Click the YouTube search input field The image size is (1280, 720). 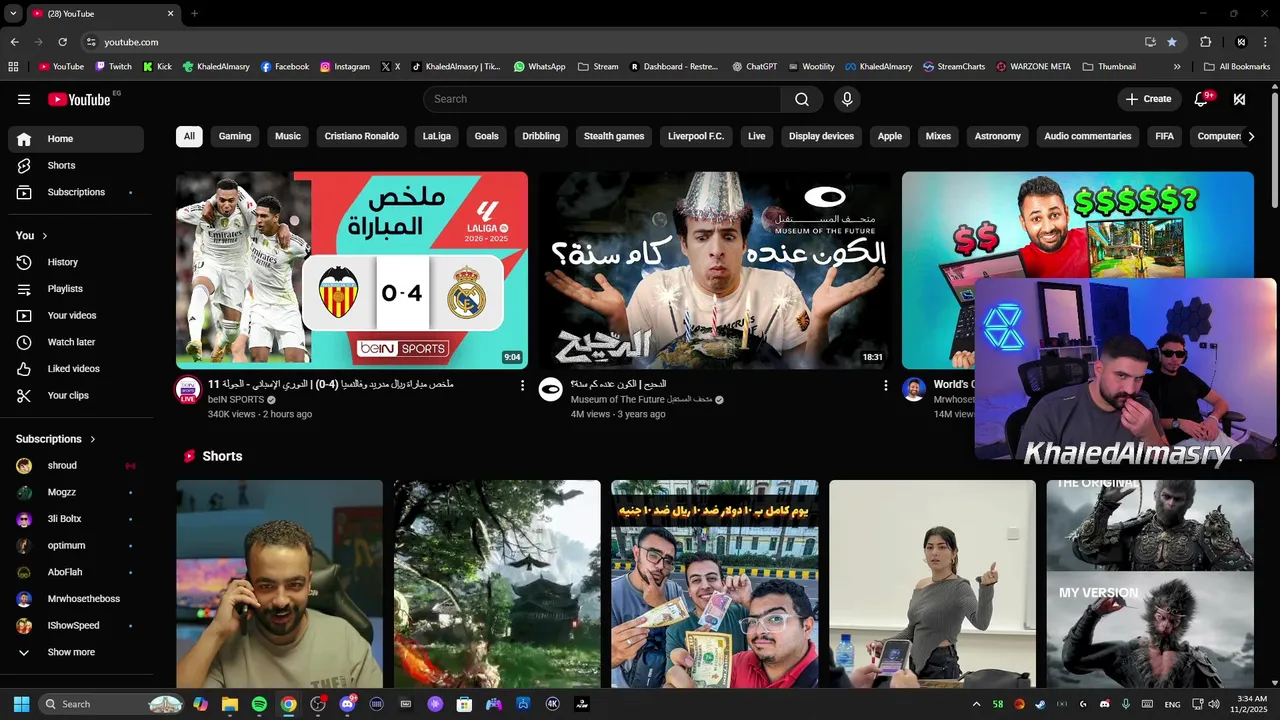click(x=602, y=99)
